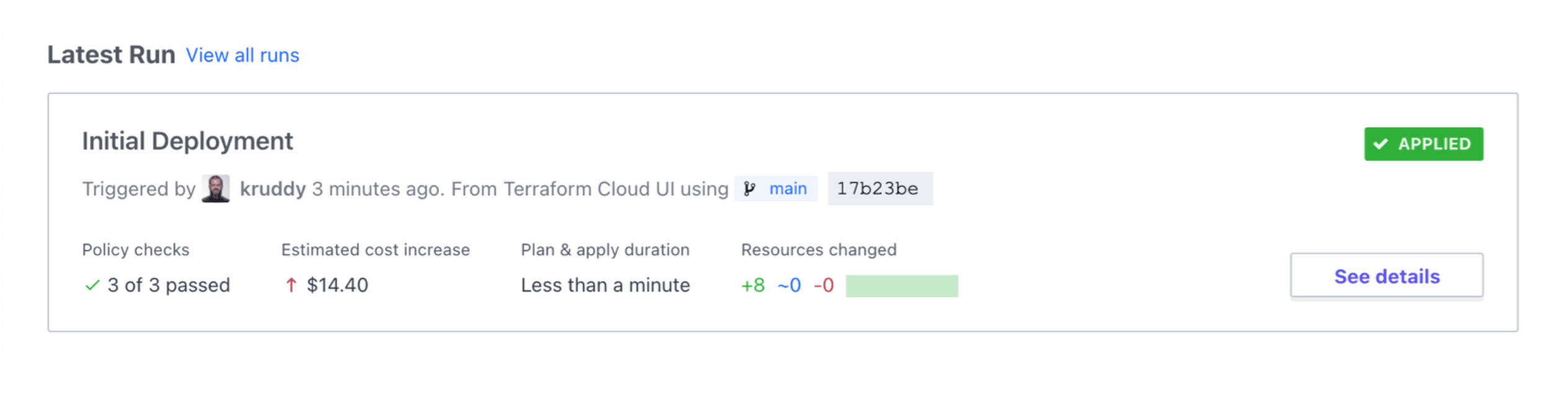The width and height of the screenshot is (1568, 398).
Task: Click the green policy checks checkmark icon
Action: click(x=92, y=285)
